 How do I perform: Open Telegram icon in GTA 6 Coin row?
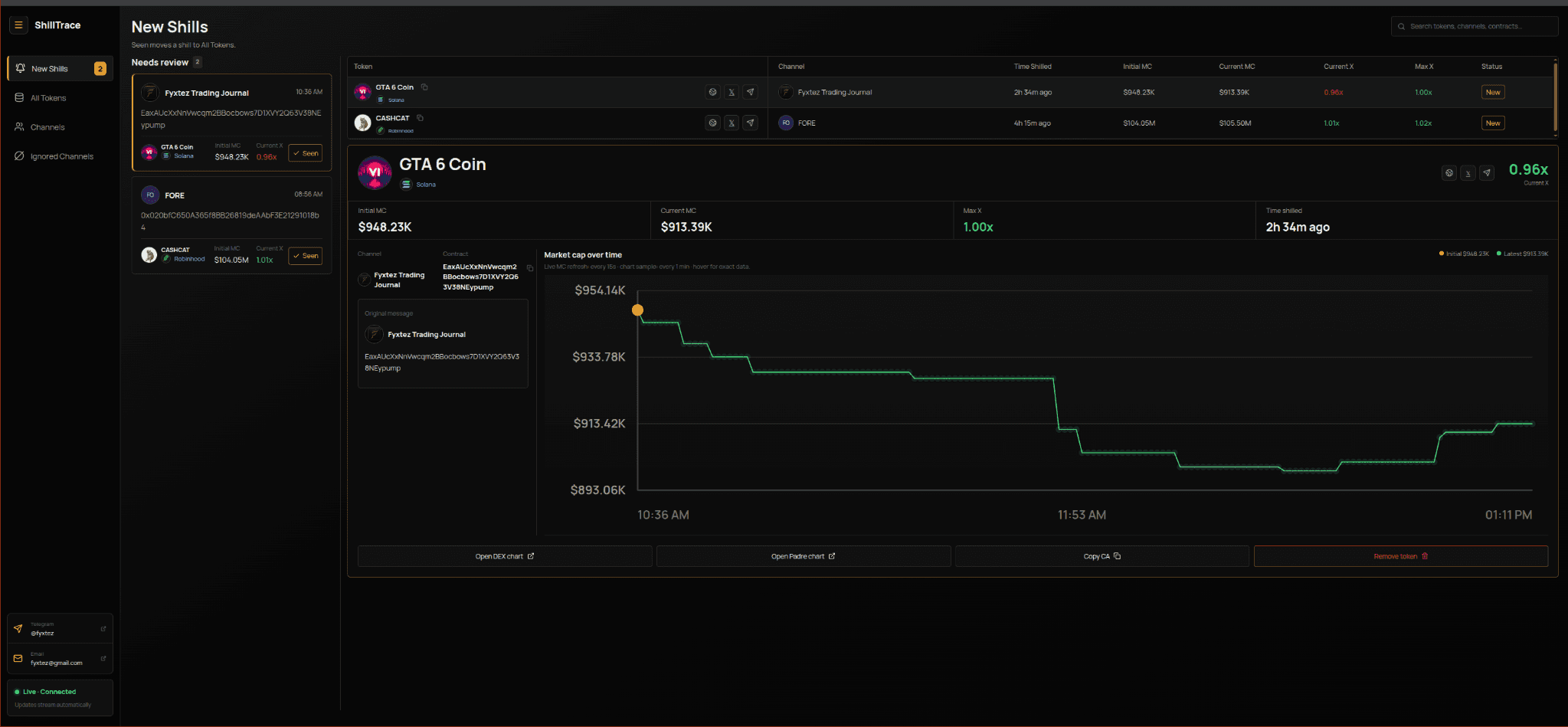751,92
